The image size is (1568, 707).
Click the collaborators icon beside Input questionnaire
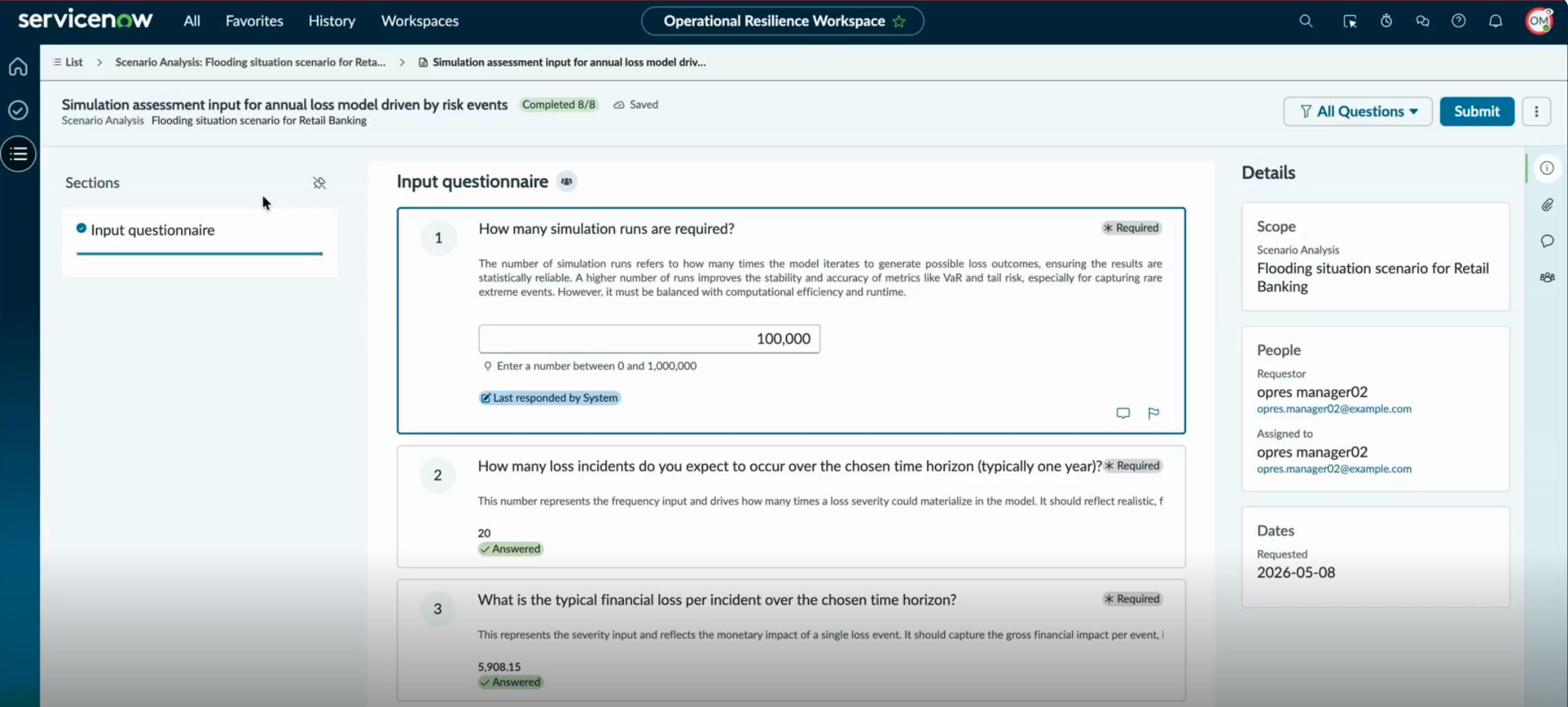[567, 182]
